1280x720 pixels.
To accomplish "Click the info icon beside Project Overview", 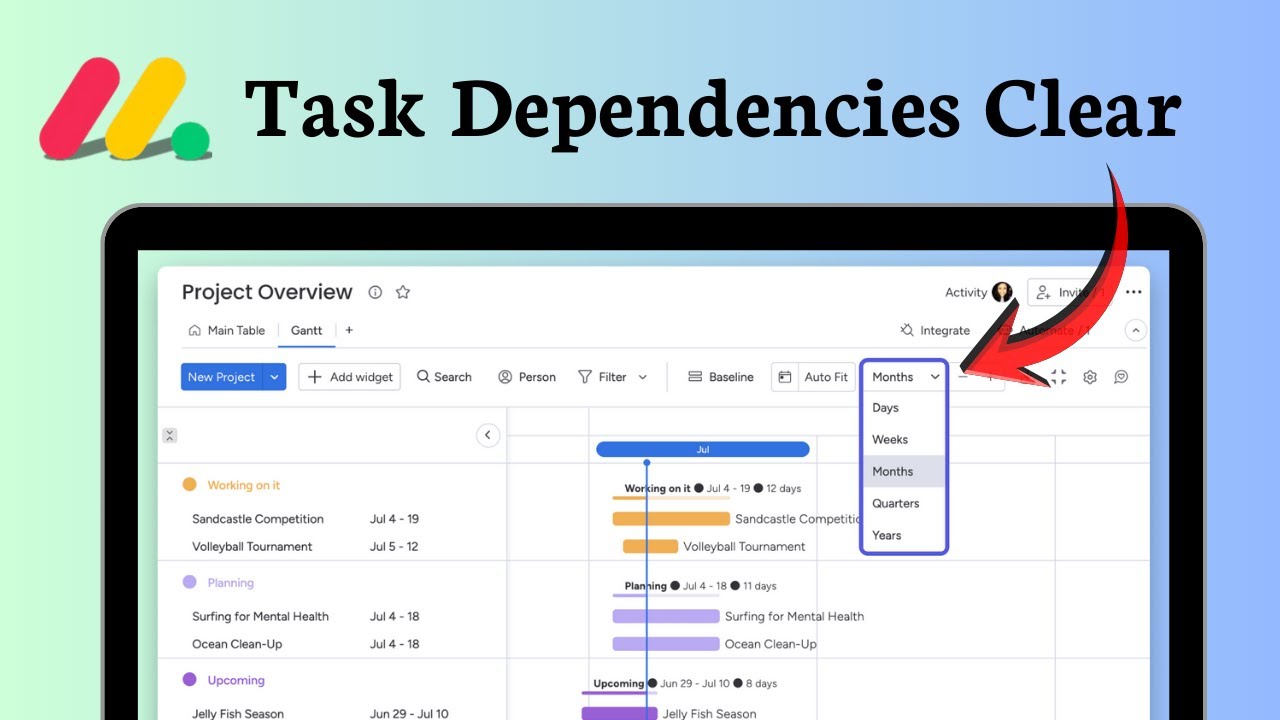I will pyautogui.click(x=375, y=292).
